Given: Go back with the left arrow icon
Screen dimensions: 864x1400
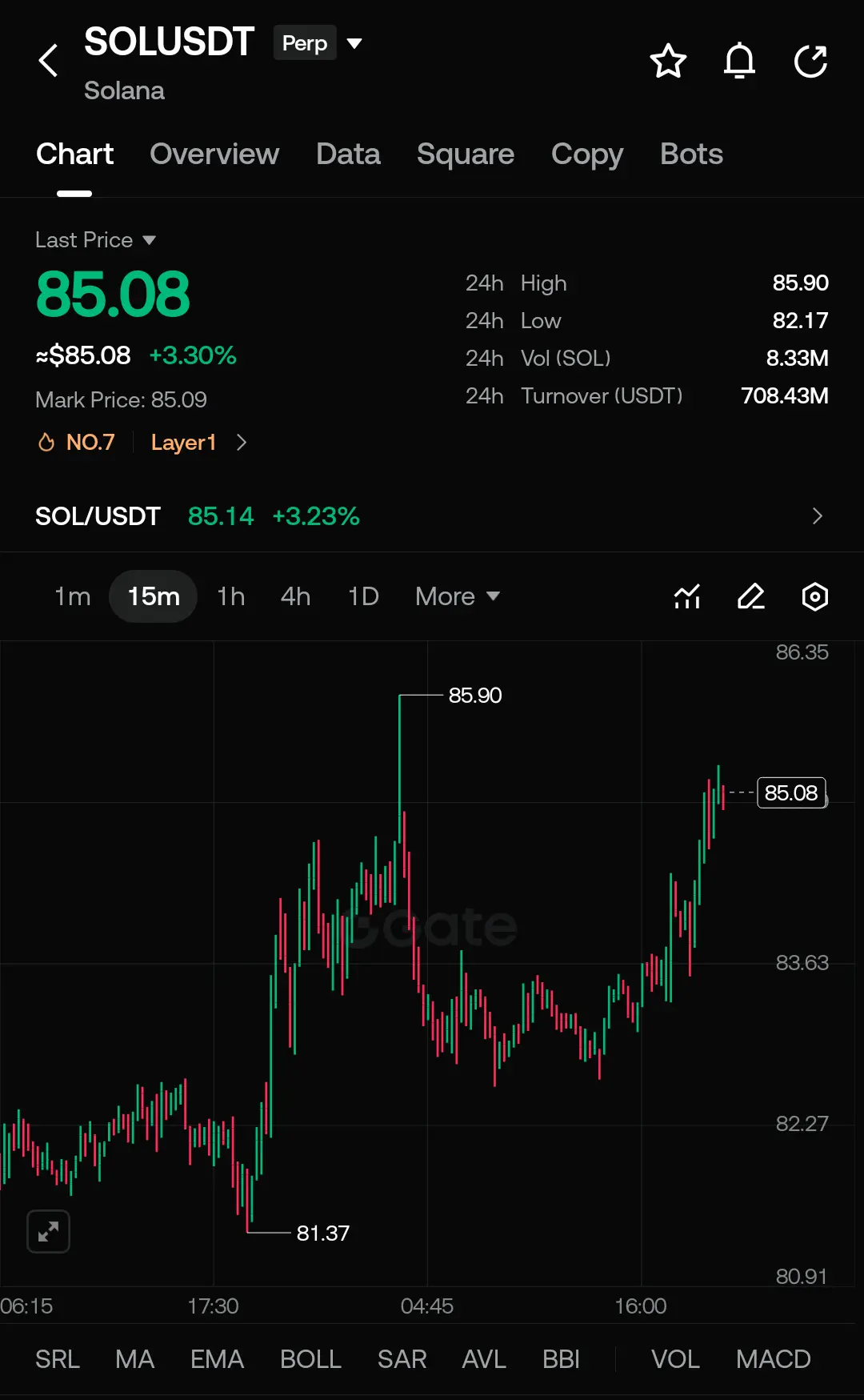Looking at the screenshot, I should click(x=49, y=61).
